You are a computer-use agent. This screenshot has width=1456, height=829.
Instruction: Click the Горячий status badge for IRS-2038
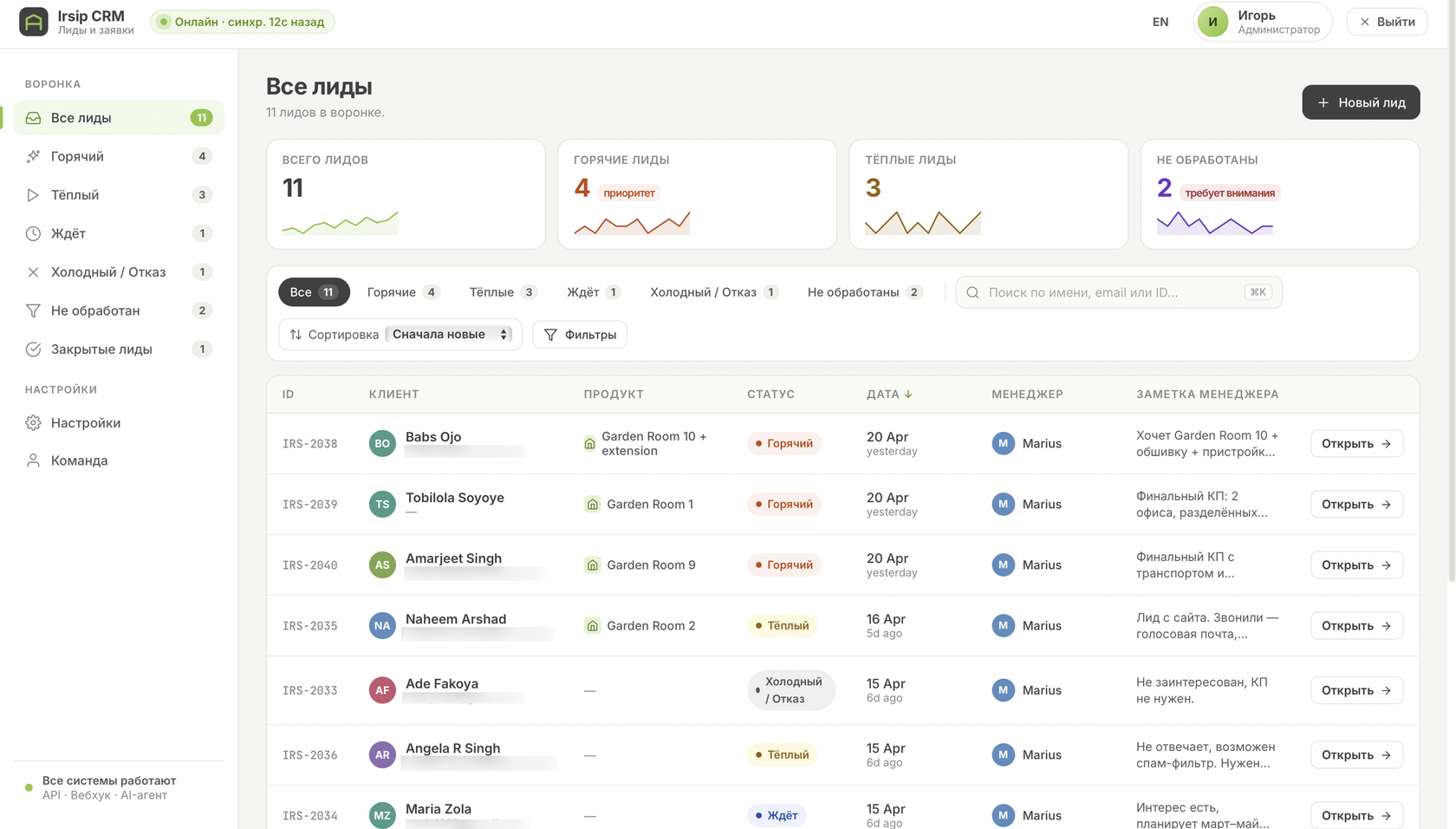pos(783,444)
